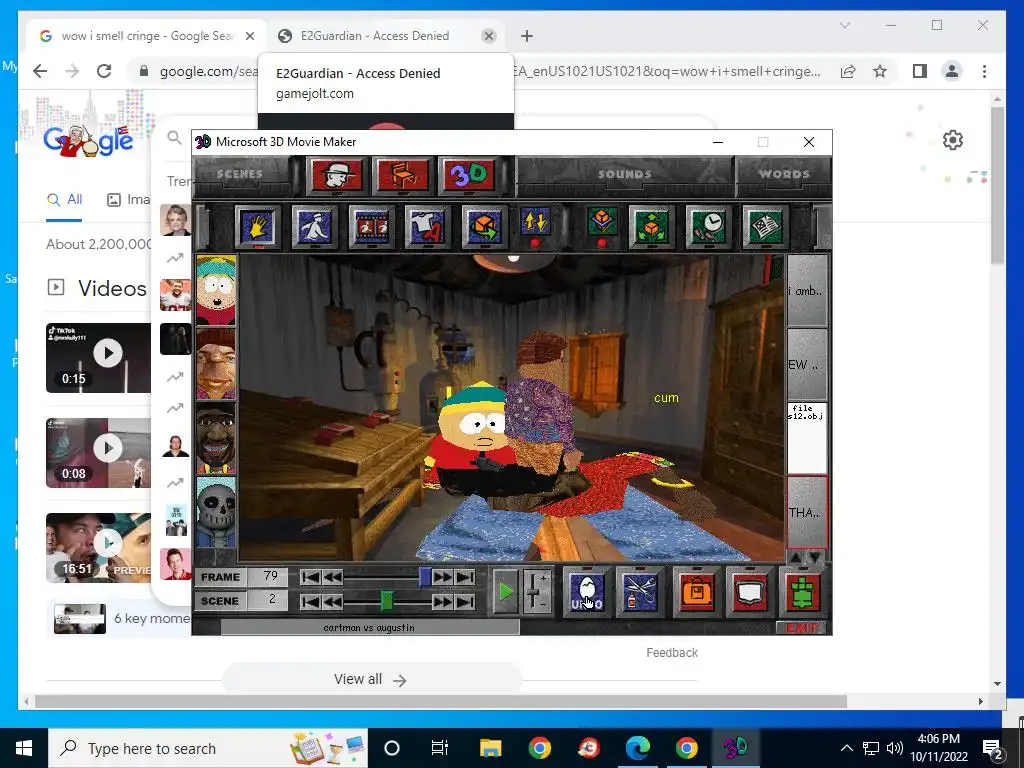
Task: Click the yellow 'cum' text in the scene
Action: coord(666,398)
